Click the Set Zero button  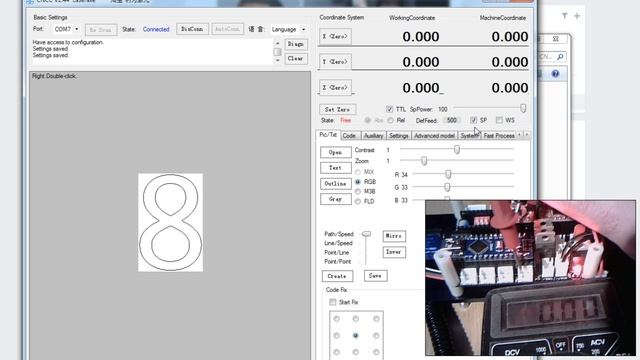[337, 109]
